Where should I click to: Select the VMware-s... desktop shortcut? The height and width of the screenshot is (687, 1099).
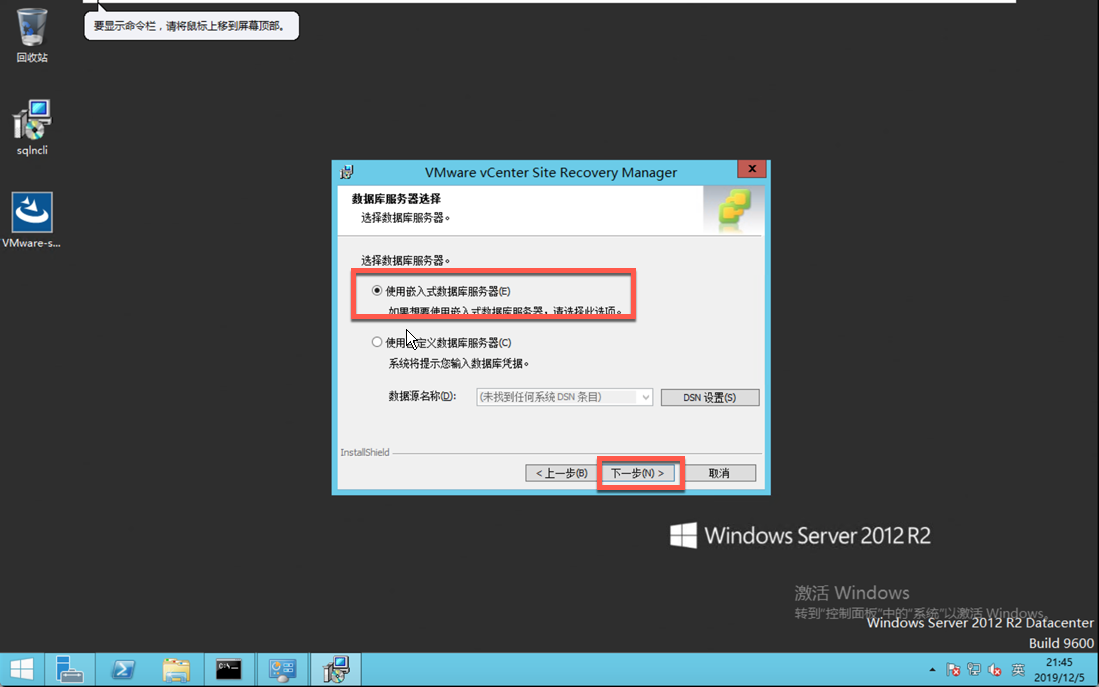pos(32,220)
